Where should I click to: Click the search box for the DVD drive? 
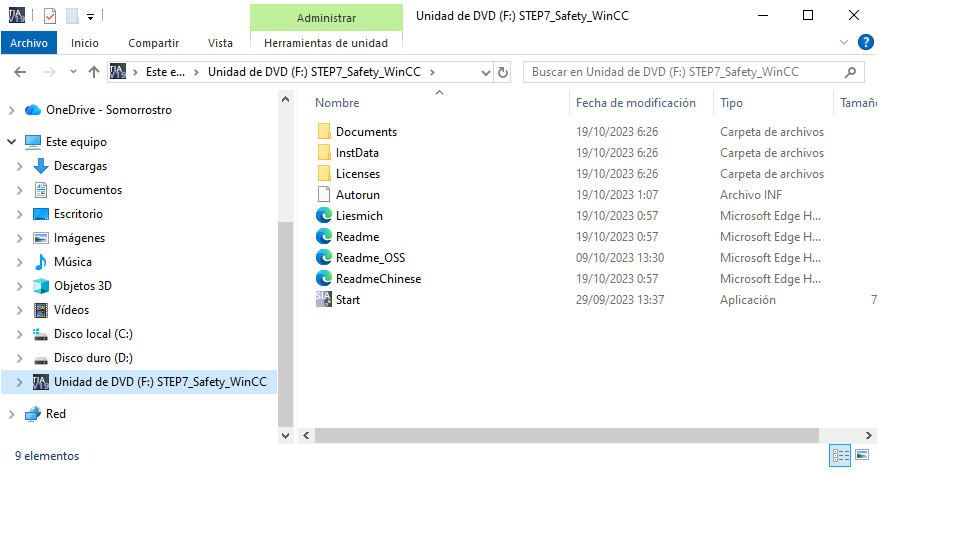685,72
